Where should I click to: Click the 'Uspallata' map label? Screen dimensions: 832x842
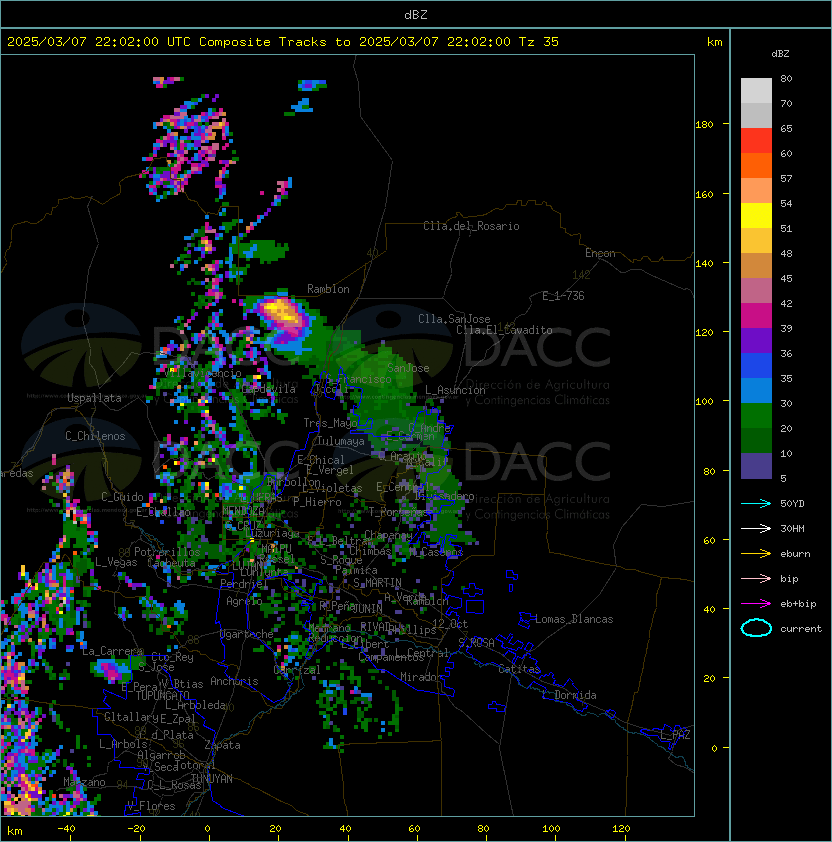pos(94,398)
